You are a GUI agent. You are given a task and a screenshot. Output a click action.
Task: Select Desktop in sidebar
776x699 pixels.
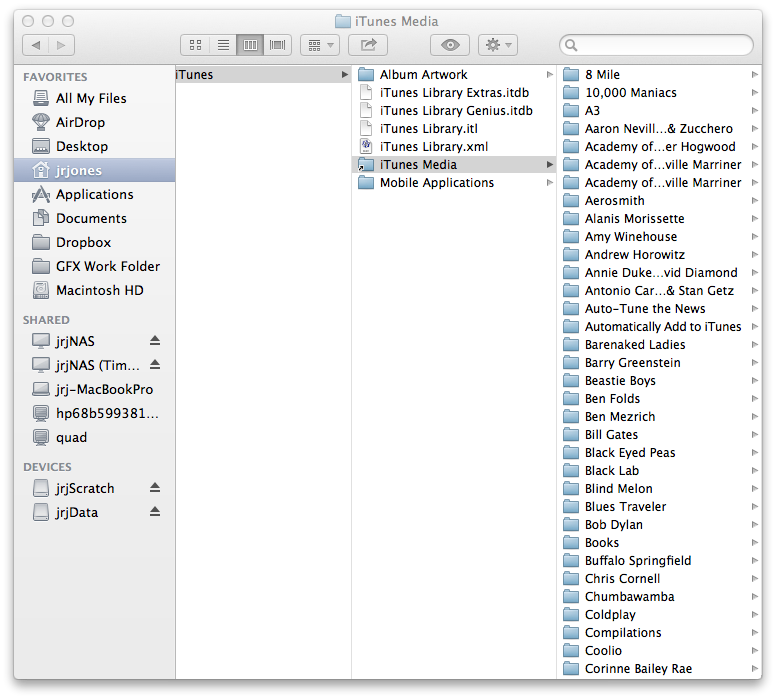[94, 146]
